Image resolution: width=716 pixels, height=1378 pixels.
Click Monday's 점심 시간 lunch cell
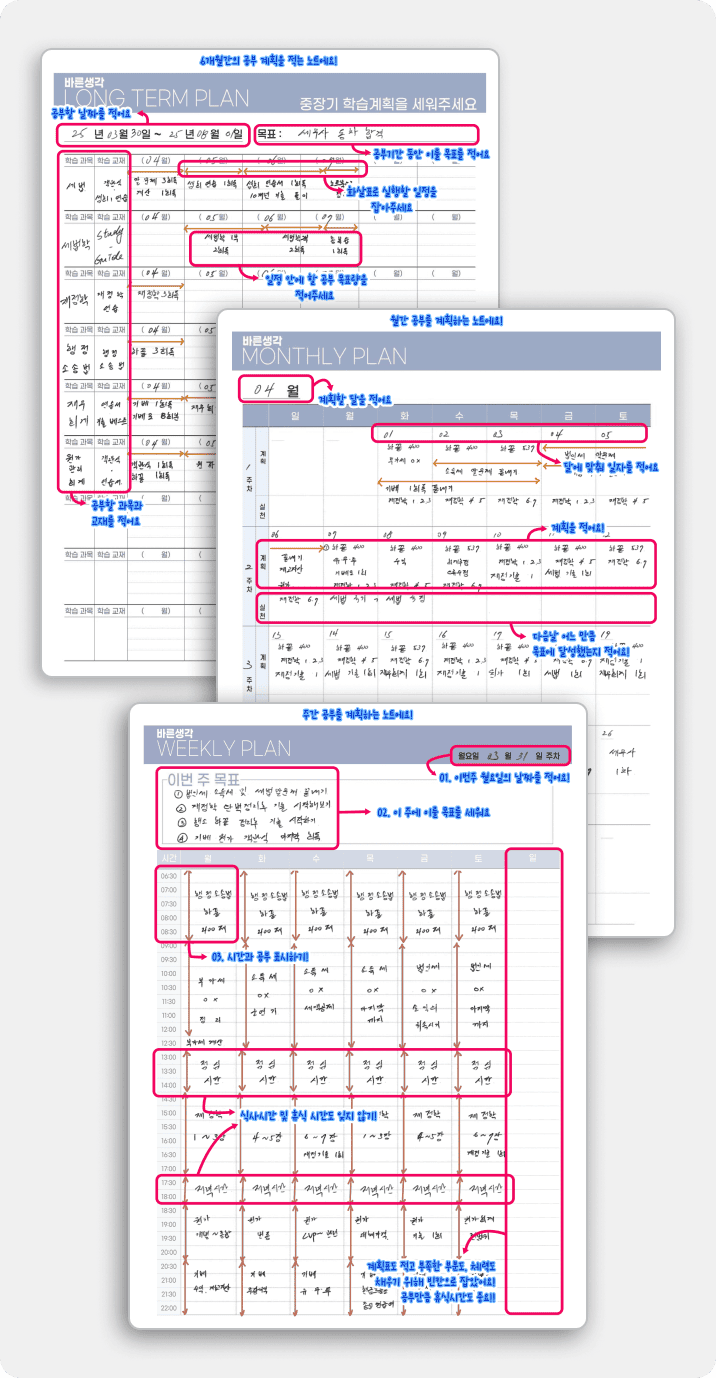[213, 1073]
